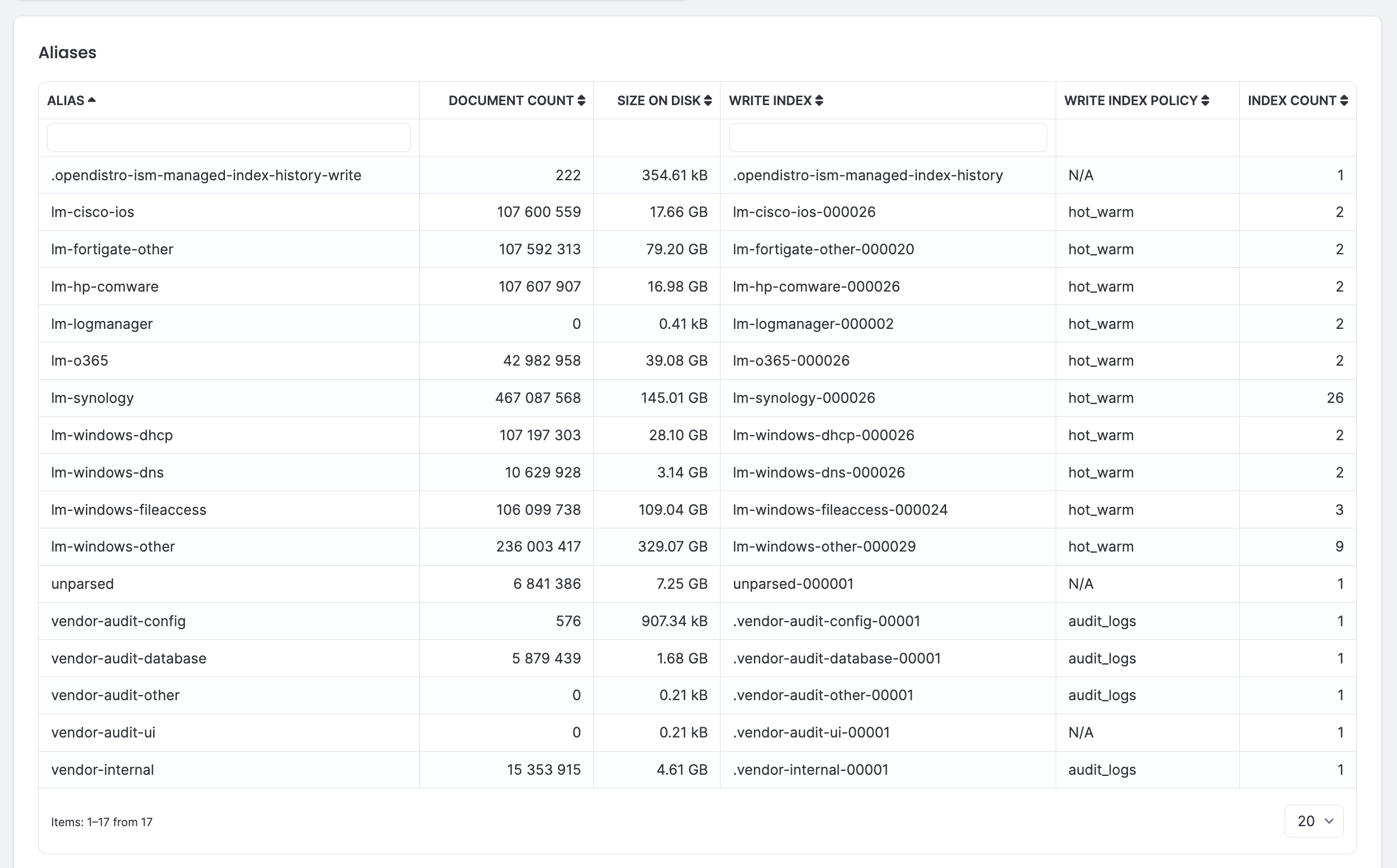Select the vendor-audit-ui alias row
The image size is (1397, 868).
coord(697,732)
